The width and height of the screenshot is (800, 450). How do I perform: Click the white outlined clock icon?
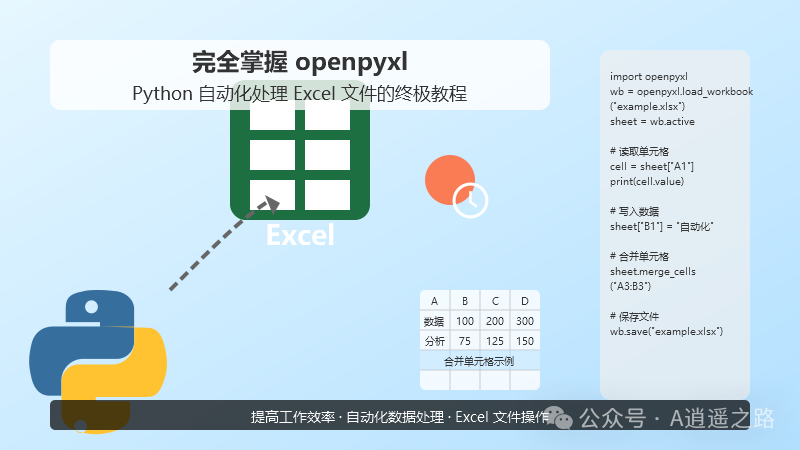[x=470, y=201]
